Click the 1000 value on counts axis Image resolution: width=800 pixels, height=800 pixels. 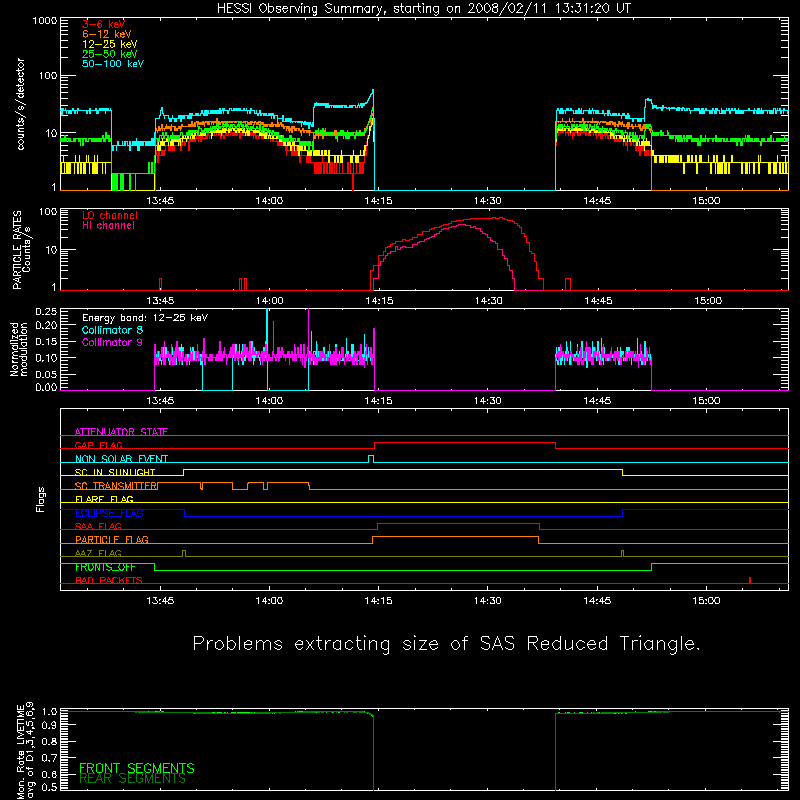tap(44, 21)
